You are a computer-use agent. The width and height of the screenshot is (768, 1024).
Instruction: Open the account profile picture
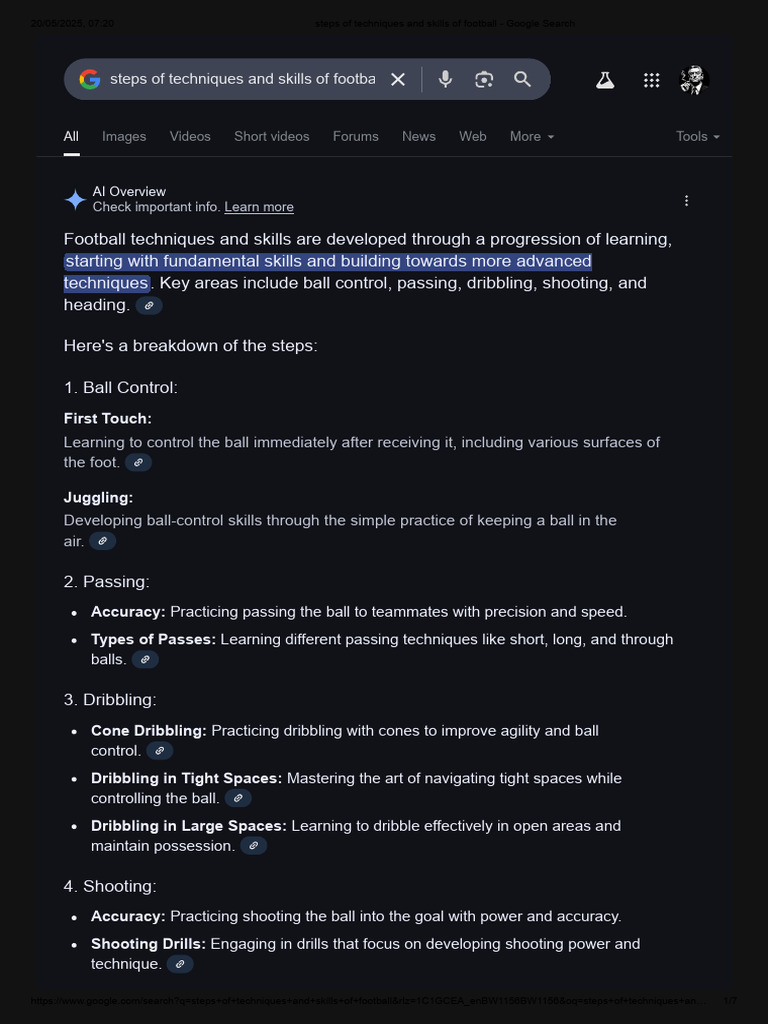tap(694, 80)
